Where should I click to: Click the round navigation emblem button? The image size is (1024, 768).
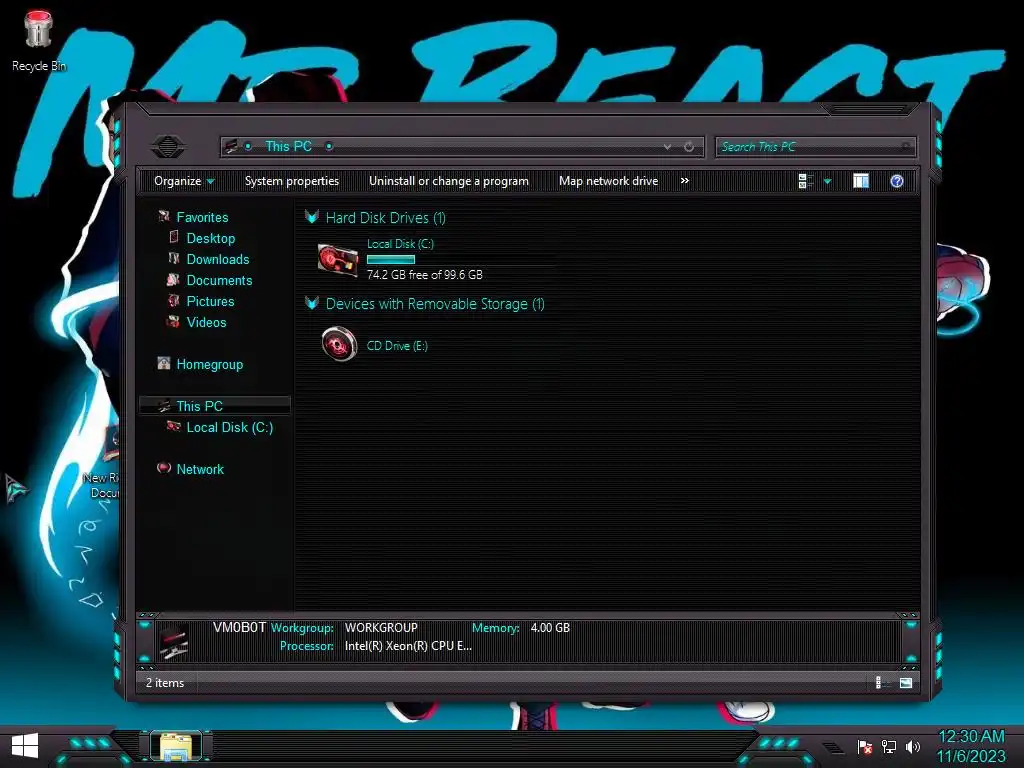168,146
